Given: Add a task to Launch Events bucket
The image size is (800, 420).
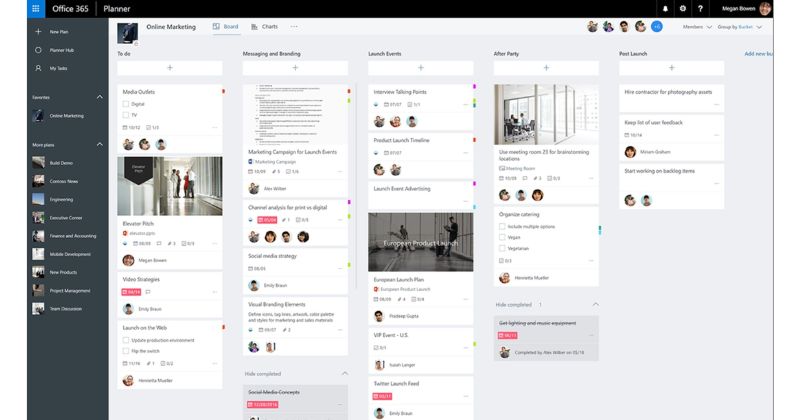Looking at the screenshot, I should point(421,68).
